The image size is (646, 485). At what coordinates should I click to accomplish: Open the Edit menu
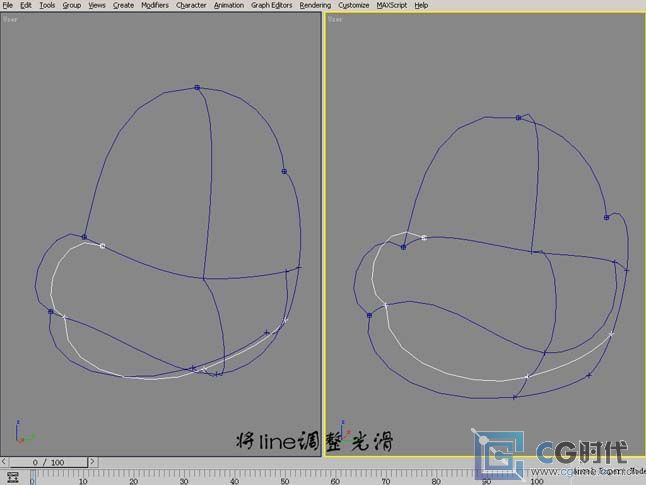26,5
